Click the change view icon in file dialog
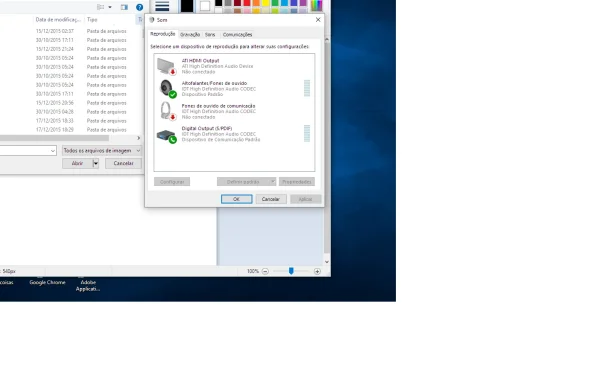This screenshot has width=615, height=384. 101,7
